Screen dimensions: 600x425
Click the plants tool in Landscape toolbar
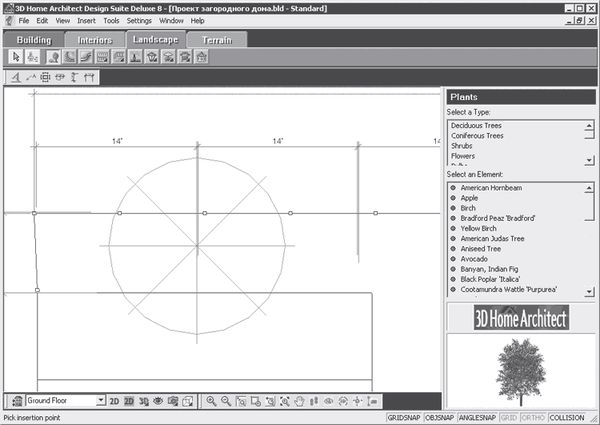53,57
